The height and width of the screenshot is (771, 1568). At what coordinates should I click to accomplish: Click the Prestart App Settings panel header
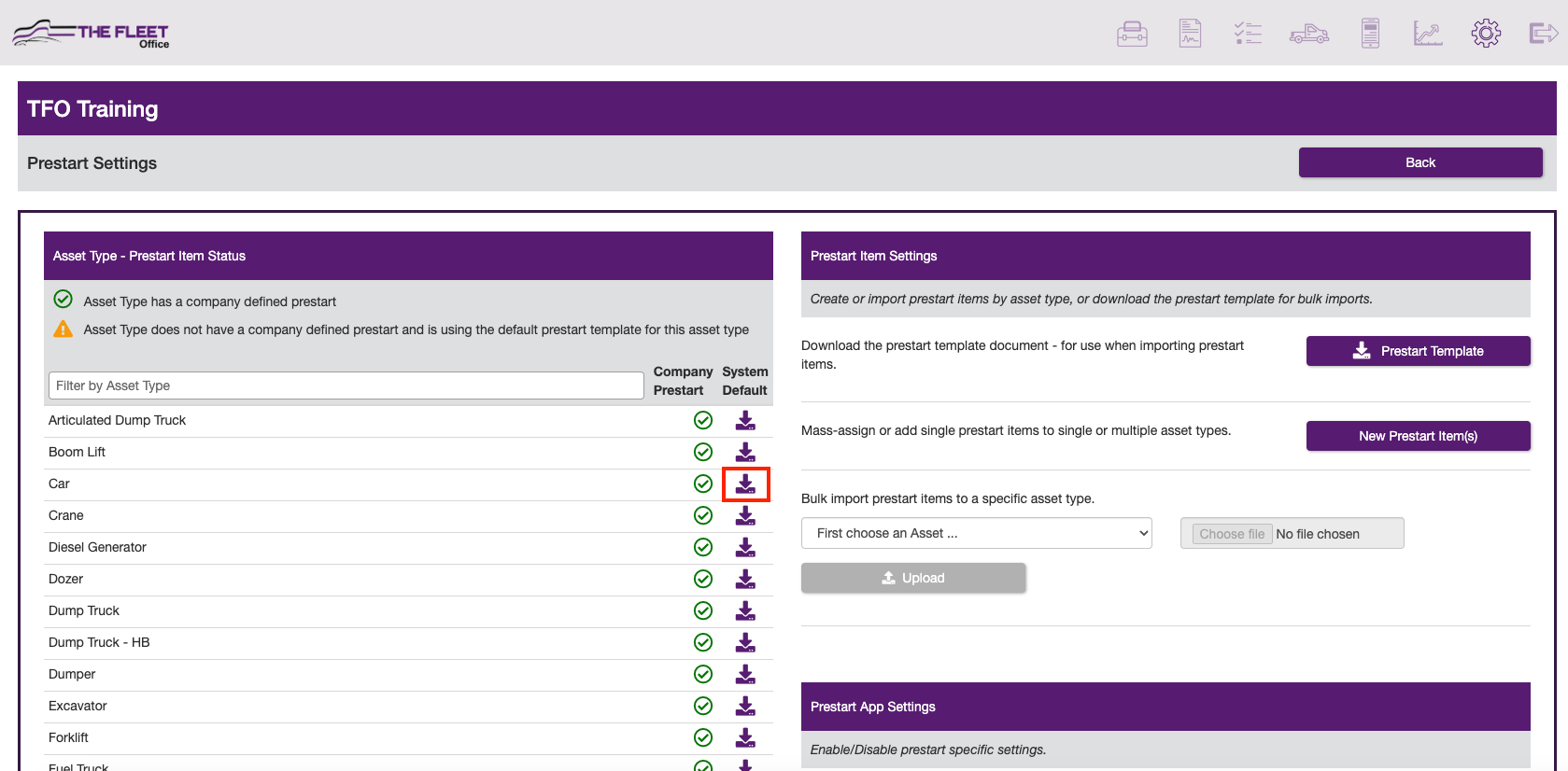(1165, 707)
